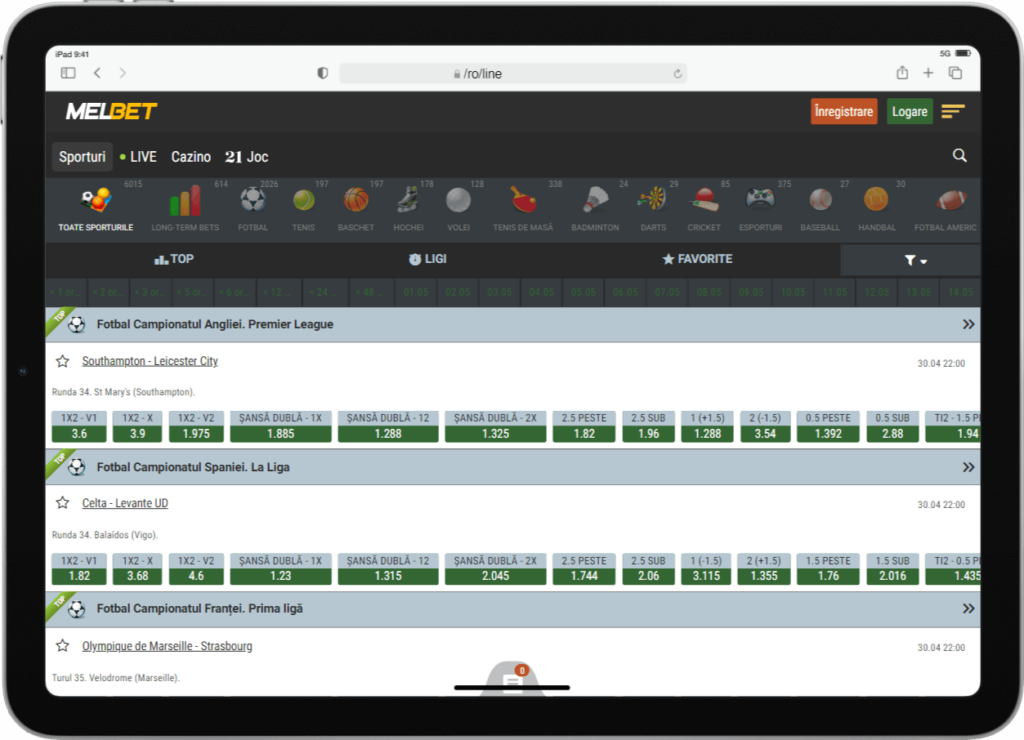
Task: Switch to the TOP tab
Action: [174, 259]
